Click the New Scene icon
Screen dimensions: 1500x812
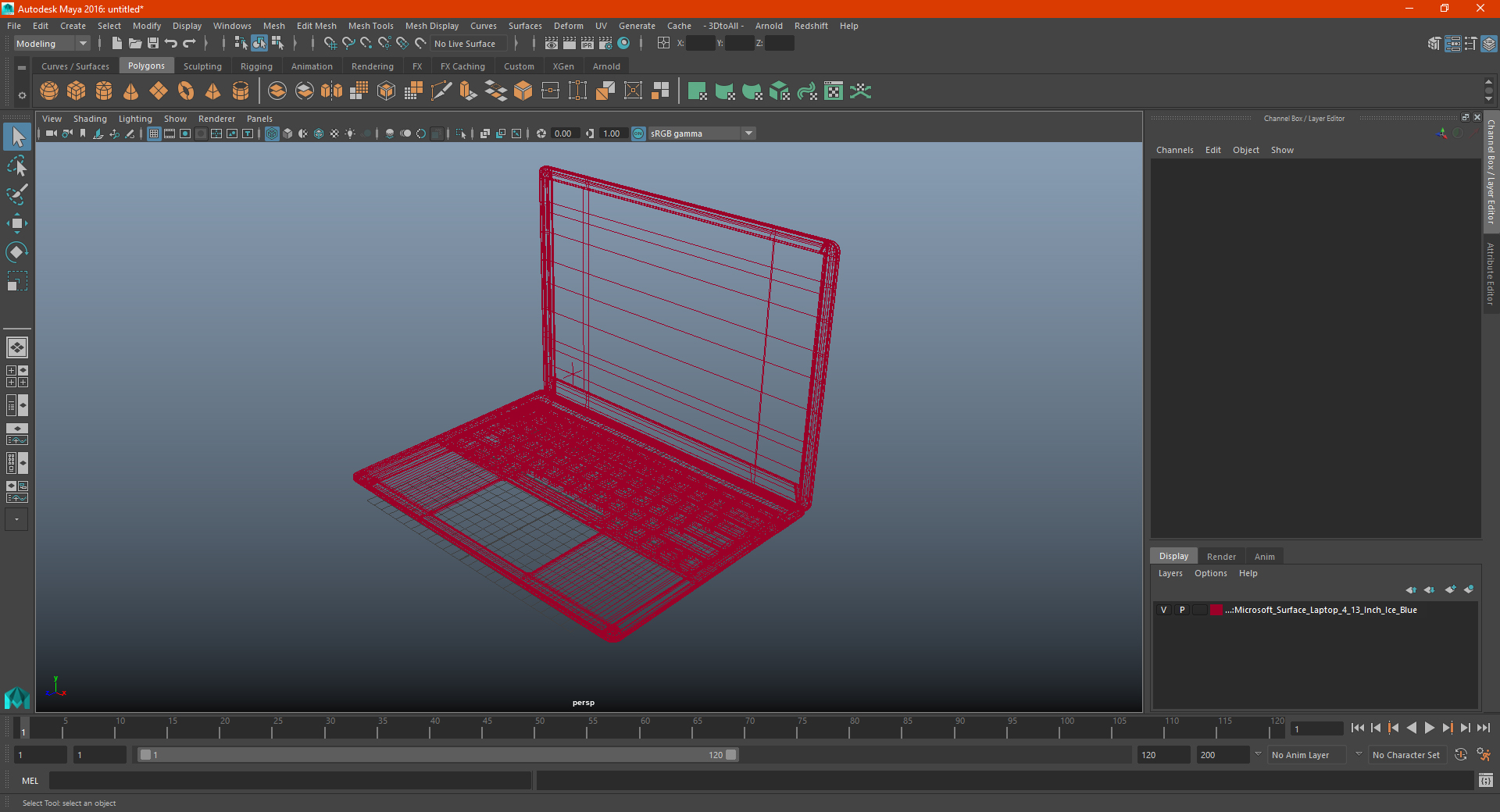tap(116, 44)
